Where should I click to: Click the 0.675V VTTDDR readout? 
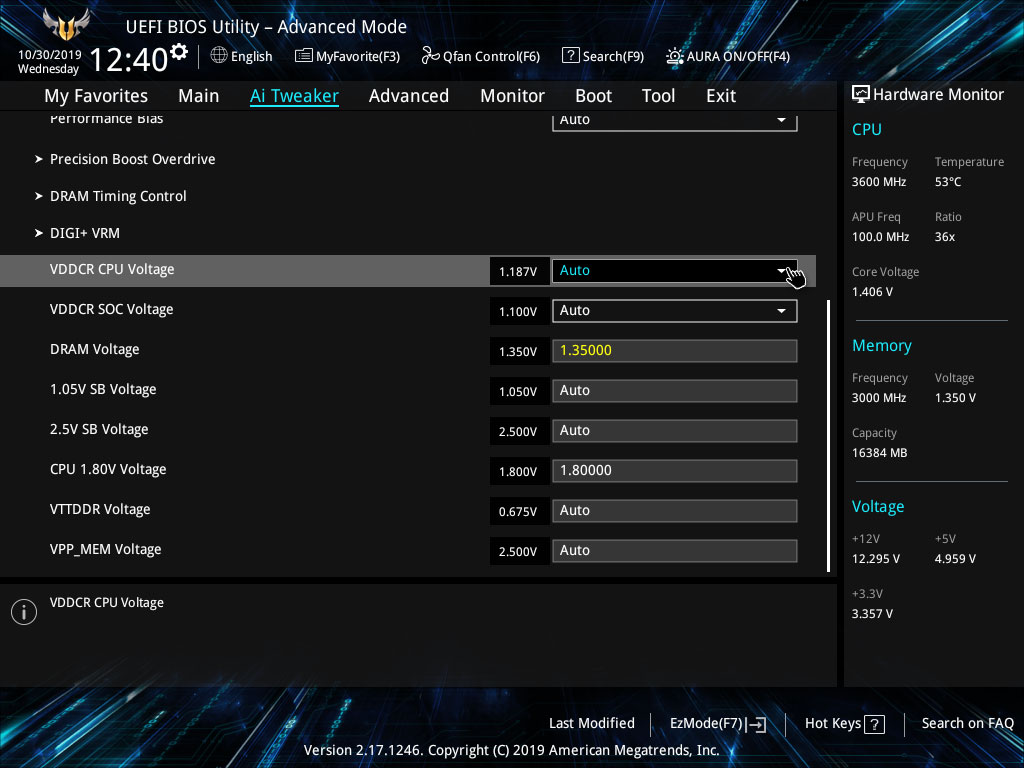click(x=519, y=511)
